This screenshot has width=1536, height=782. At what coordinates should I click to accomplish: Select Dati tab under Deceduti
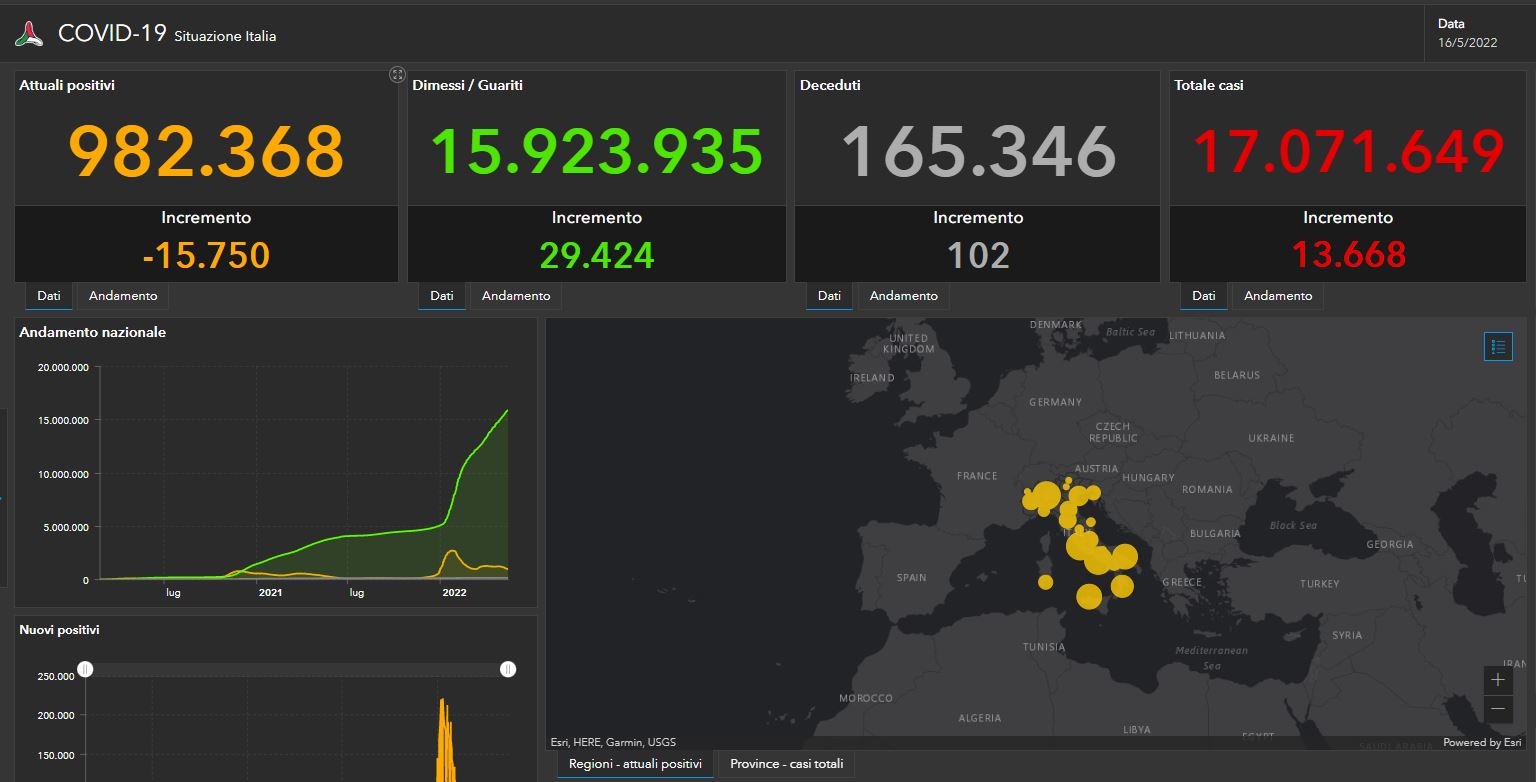(x=829, y=296)
